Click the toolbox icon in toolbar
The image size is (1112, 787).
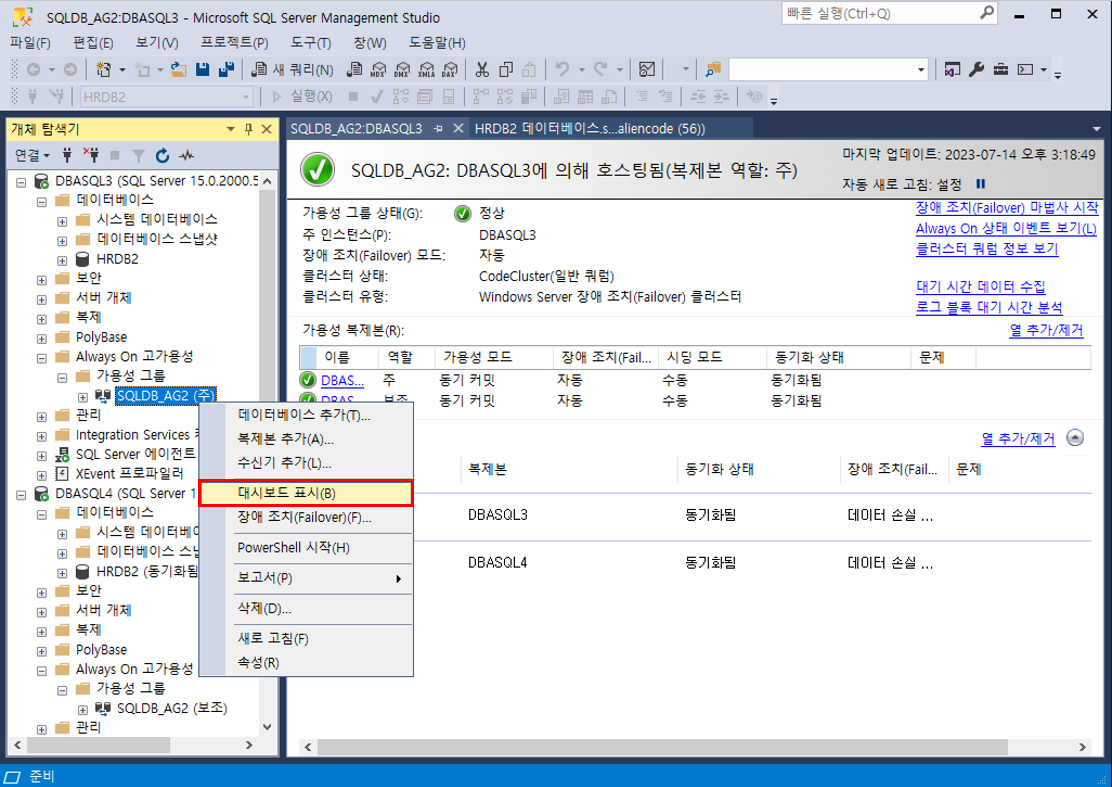pos(1001,69)
